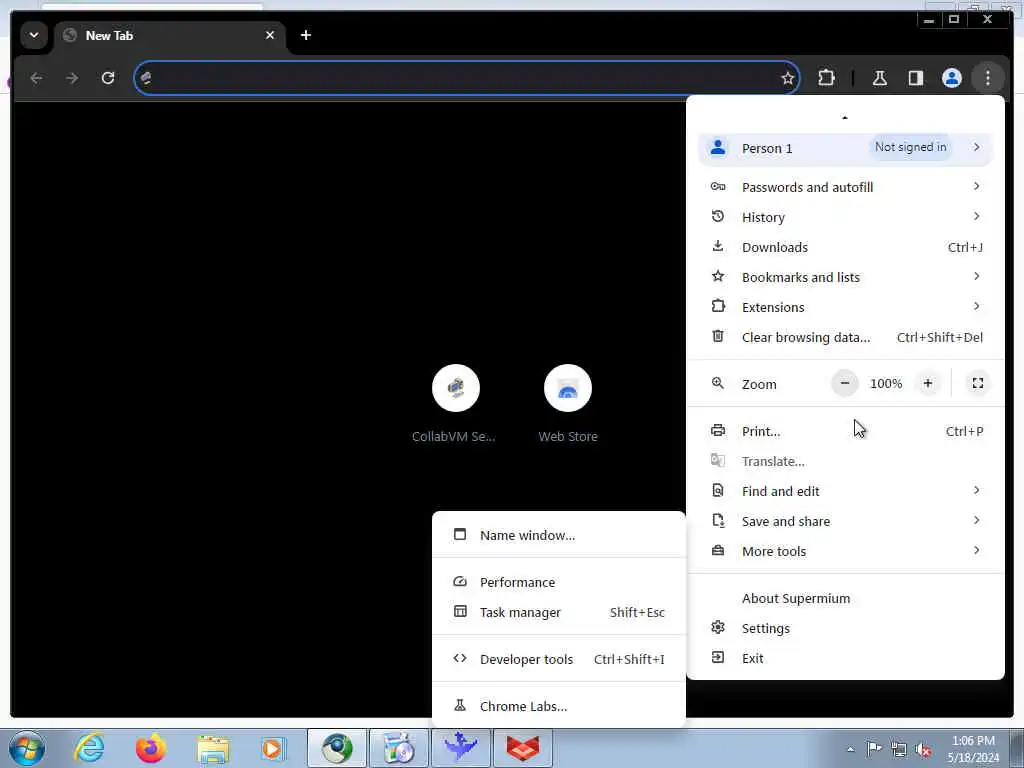The height and width of the screenshot is (768, 1024).
Task: Click the Not signed in badge
Action: 910,147
